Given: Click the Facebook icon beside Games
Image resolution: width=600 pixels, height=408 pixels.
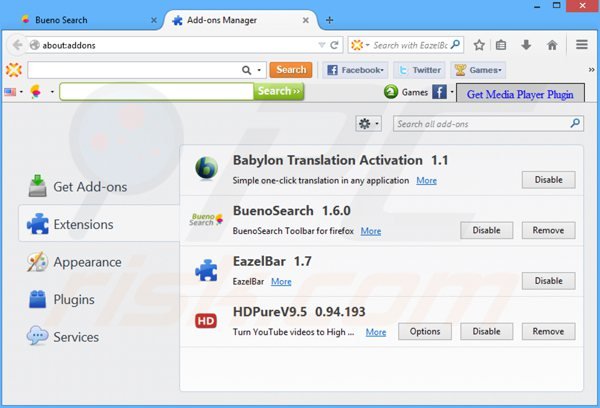Looking at the screenshot, I should (439, 92).
